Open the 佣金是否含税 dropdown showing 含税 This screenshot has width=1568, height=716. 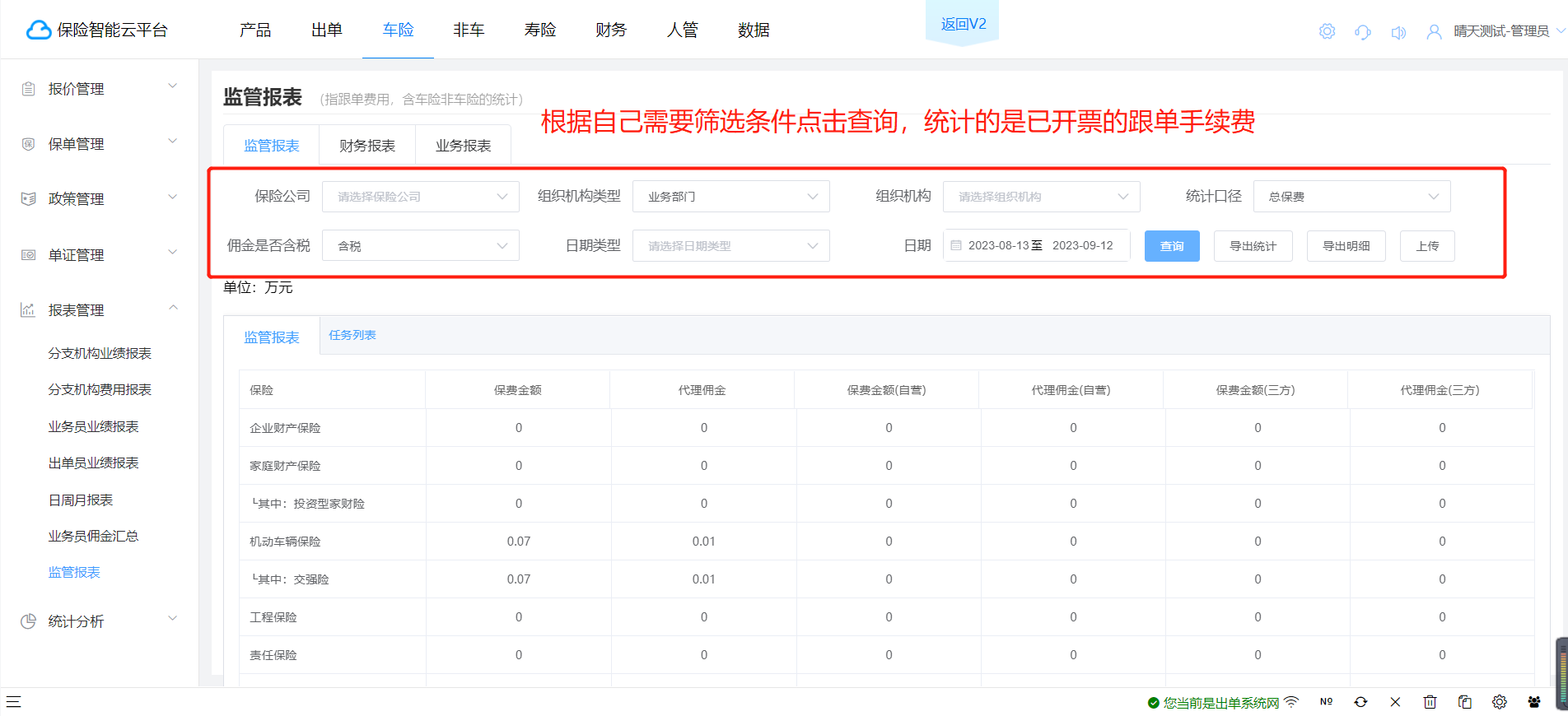click(421, 245)
